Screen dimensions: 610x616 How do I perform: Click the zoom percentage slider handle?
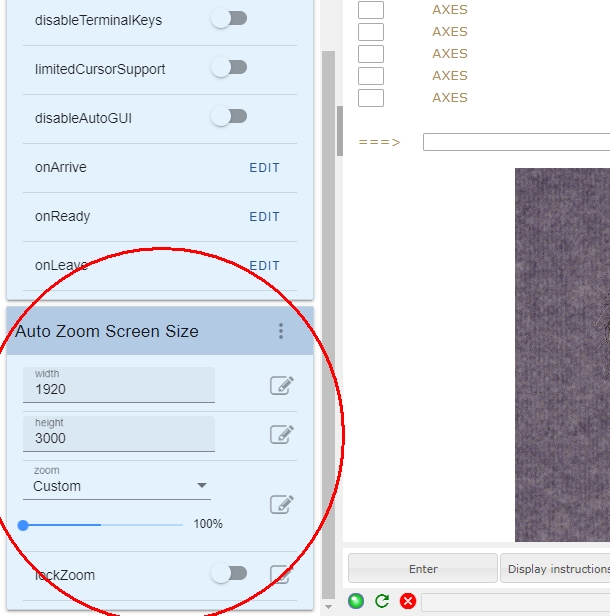click(x=23, y=525)
